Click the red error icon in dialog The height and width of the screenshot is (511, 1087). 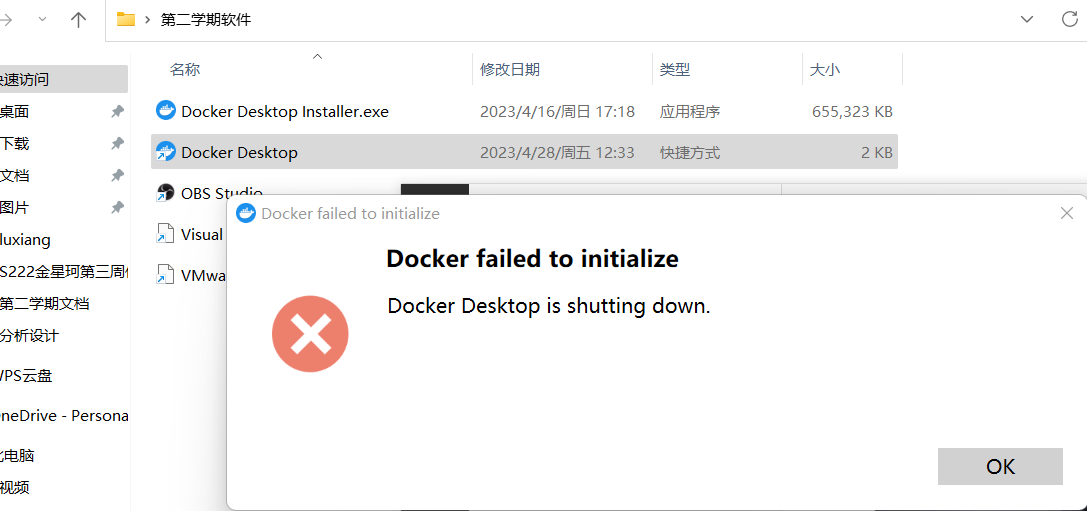point(310,334)
